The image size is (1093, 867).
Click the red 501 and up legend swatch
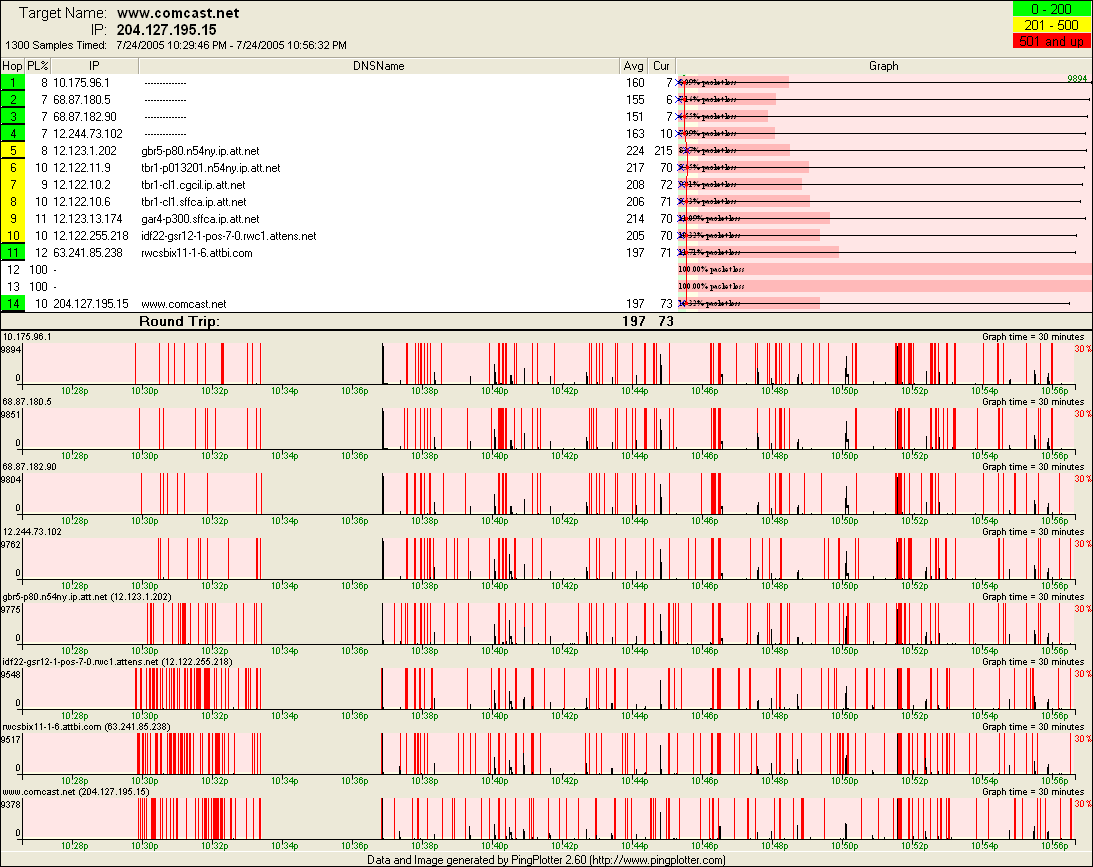(1051, 41)
